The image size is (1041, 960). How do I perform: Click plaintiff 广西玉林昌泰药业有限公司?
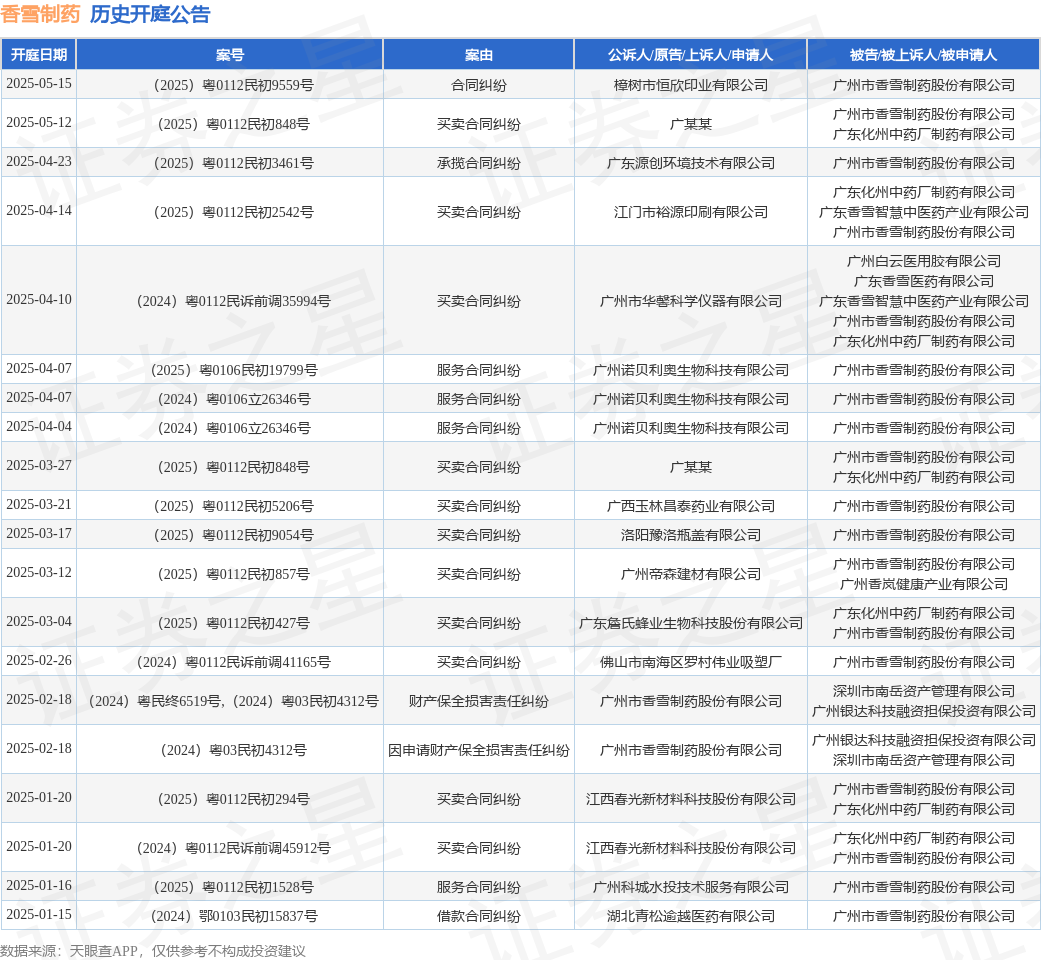pyautogui.click(x=690, y=507)
